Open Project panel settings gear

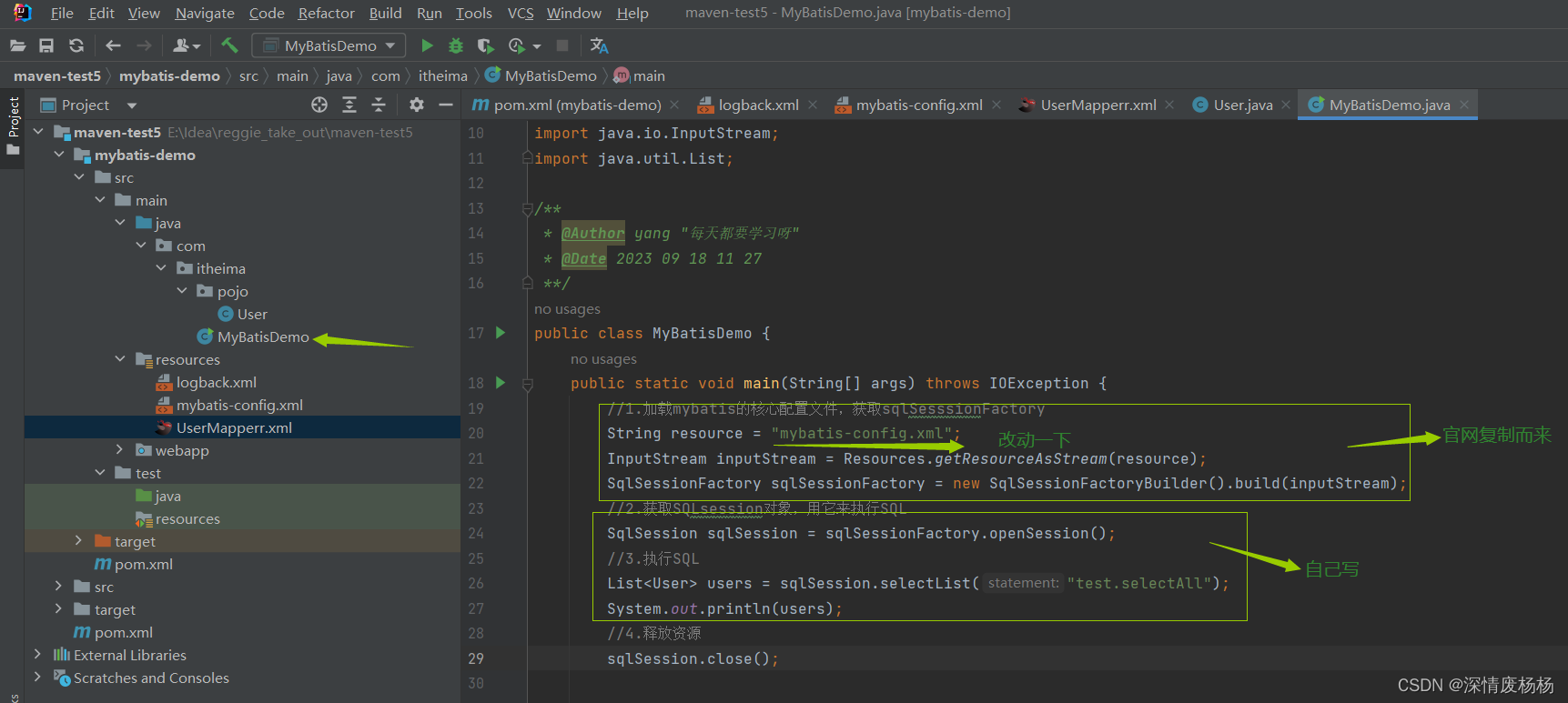coord(417,105)
